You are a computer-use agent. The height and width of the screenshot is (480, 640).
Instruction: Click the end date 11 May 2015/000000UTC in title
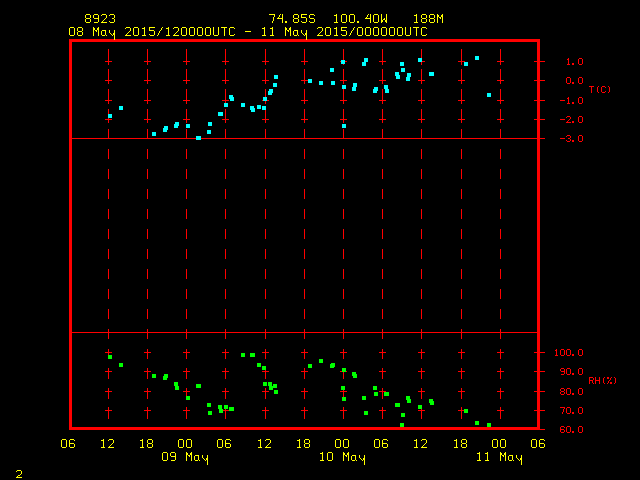[x=351, y=32]
